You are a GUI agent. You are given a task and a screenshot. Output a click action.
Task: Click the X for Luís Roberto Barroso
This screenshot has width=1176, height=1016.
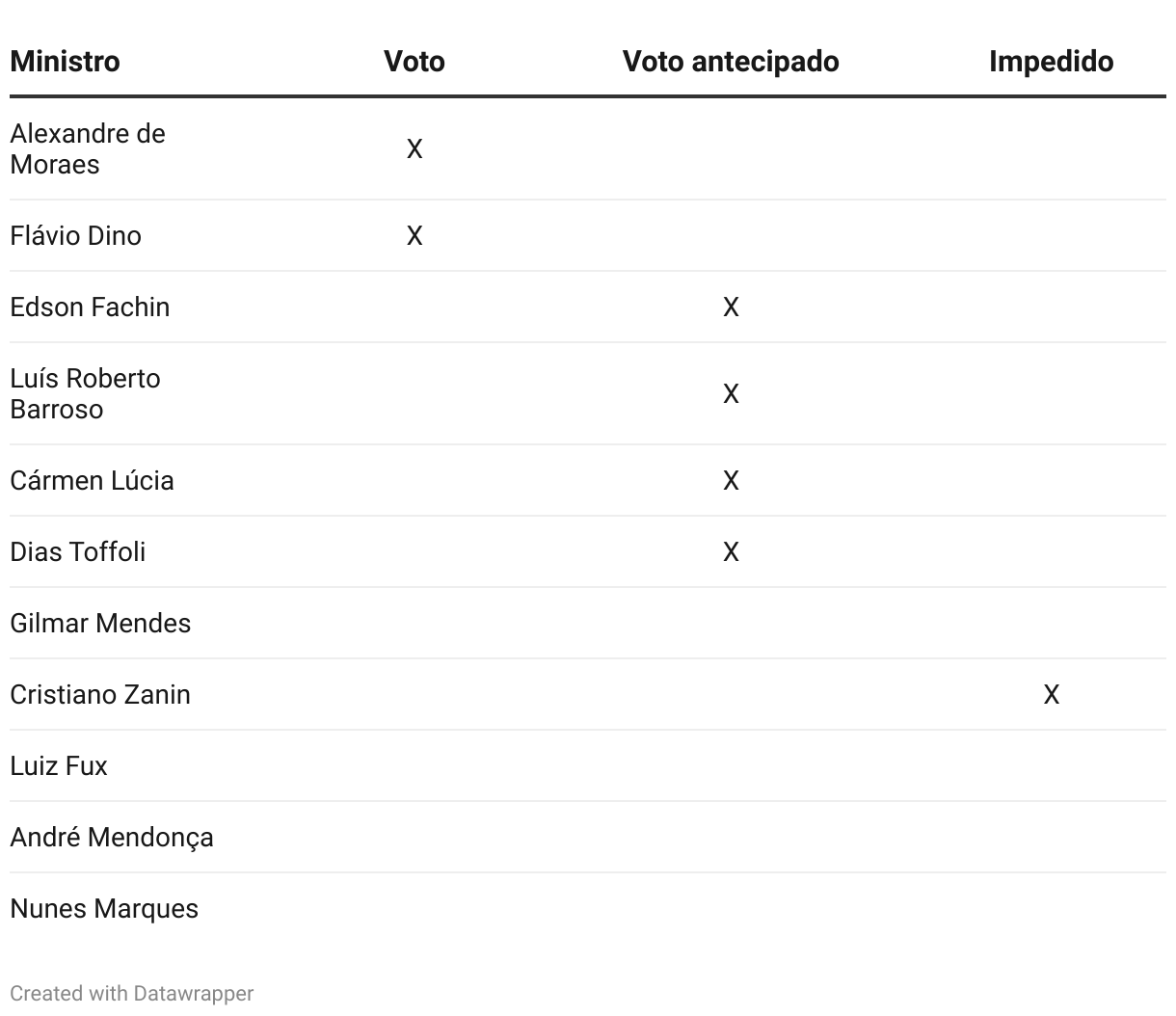(731, 393)
